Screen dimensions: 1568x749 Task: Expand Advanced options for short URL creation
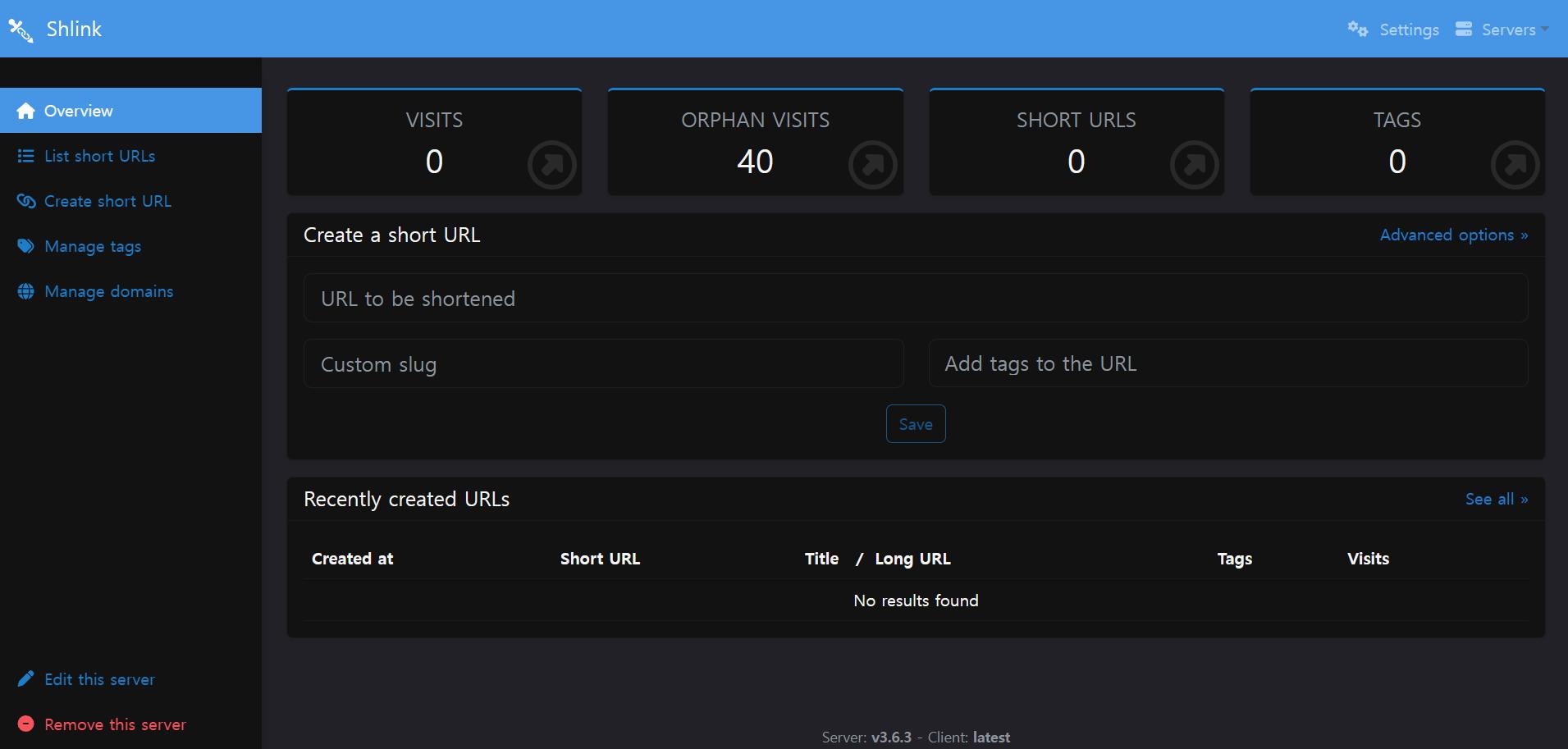point(1453,235)
